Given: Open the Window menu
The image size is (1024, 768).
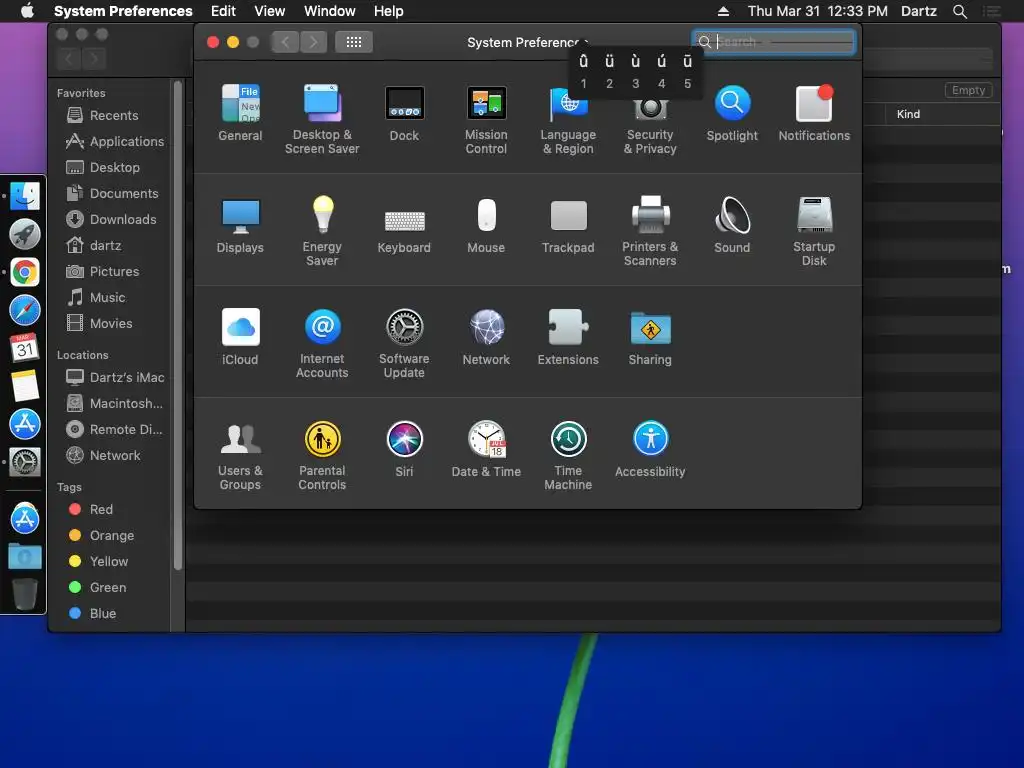Looking at the screenshot, I should [330, 11].
